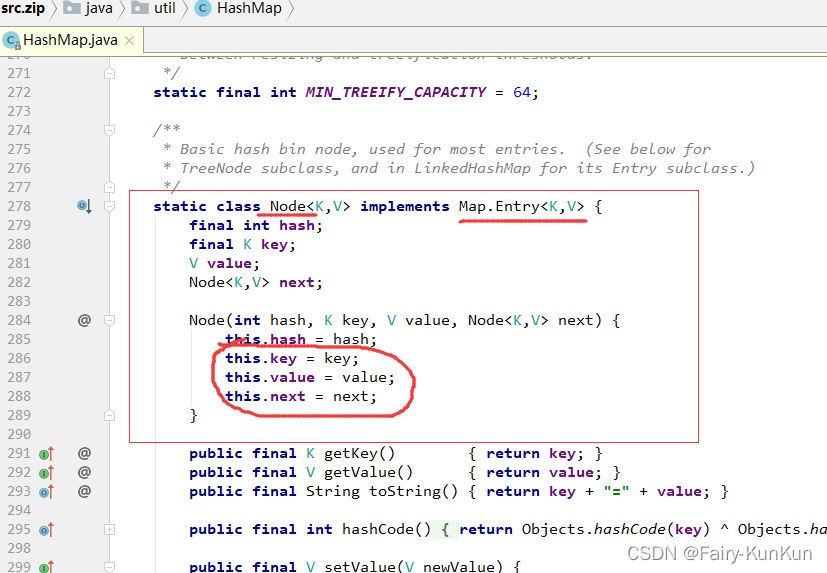Click the MIN_TREEIFY_CAPACITY constant name
This screenshot has height=573, width=827.
(x=396, y=92)
